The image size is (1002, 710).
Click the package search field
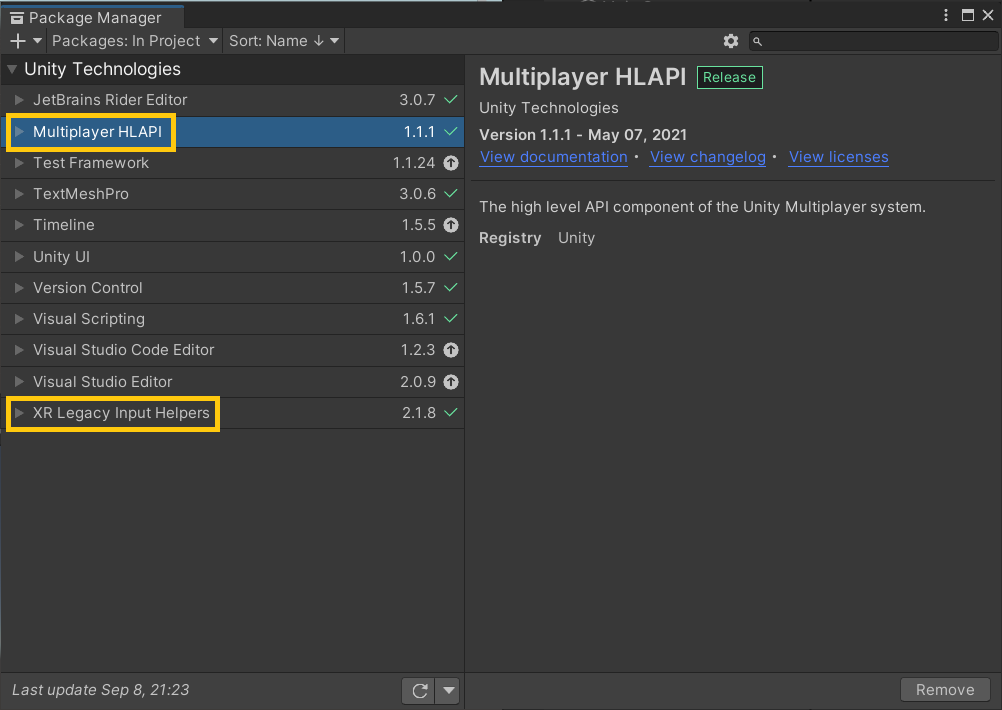coord(873,41)
